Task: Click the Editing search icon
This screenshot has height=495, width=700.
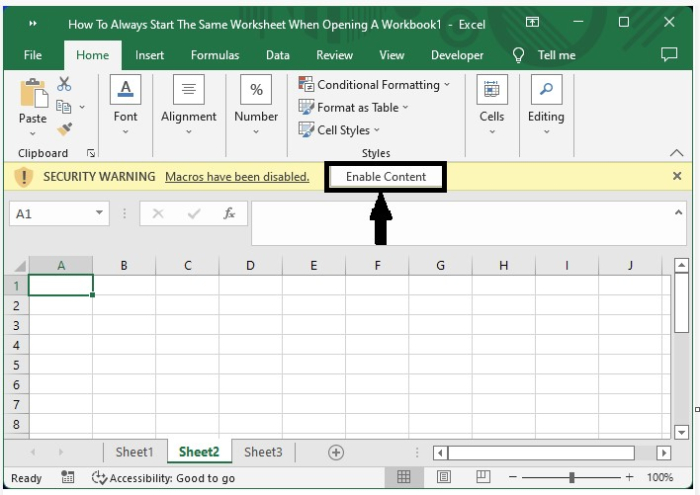Action: (x=546, y=90)
